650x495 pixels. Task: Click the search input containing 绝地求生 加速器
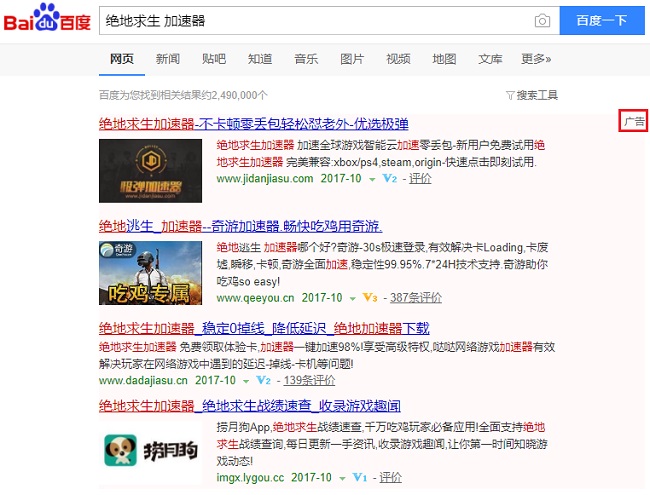click(310, 21)
